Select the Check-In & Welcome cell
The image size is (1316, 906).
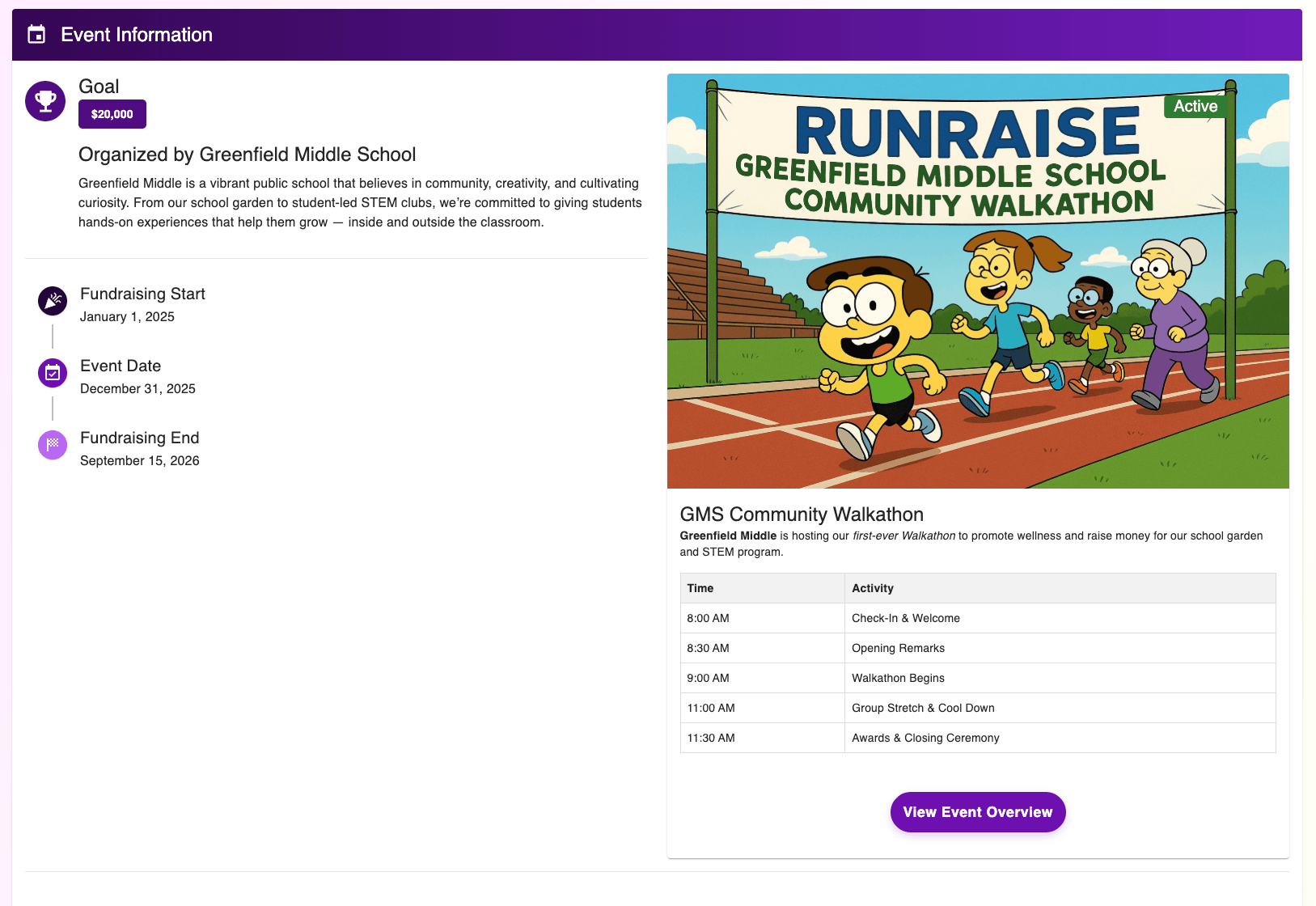tap(1060, 618)
